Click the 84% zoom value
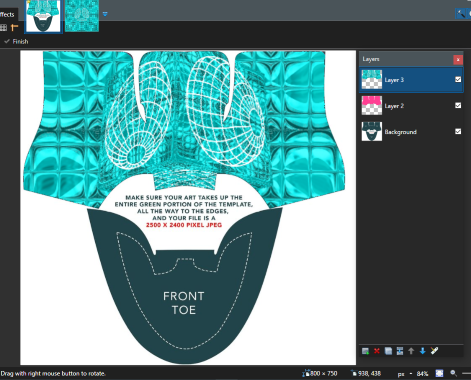The height and width of the screenshot is (380, 471). 422,374
